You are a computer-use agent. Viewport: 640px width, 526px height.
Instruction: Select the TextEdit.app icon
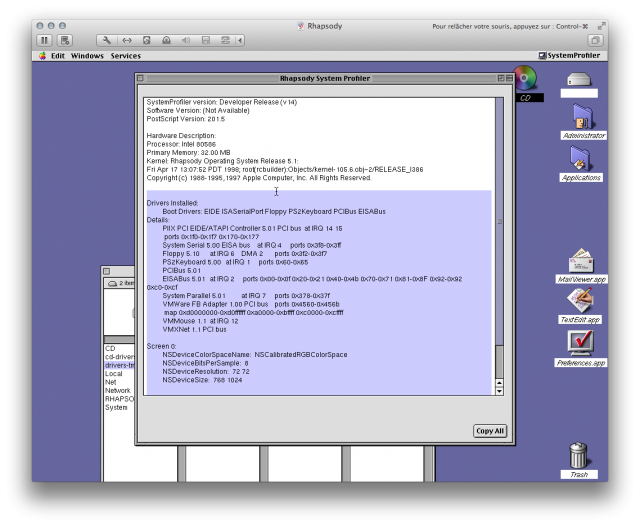(580, 300)
